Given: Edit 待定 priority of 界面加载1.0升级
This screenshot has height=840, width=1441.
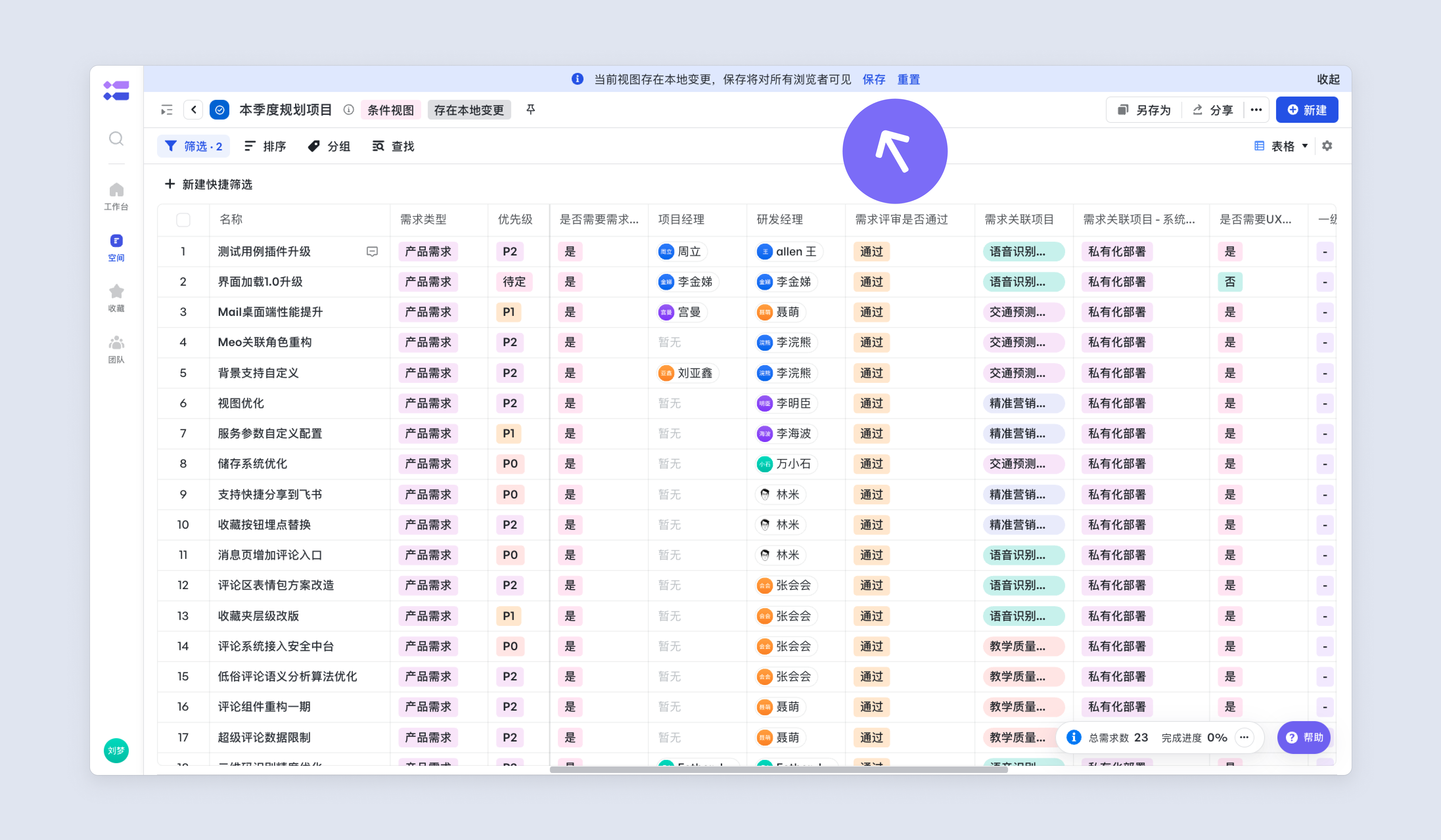Looking at the screenshot, I should [x=514, y=282].
